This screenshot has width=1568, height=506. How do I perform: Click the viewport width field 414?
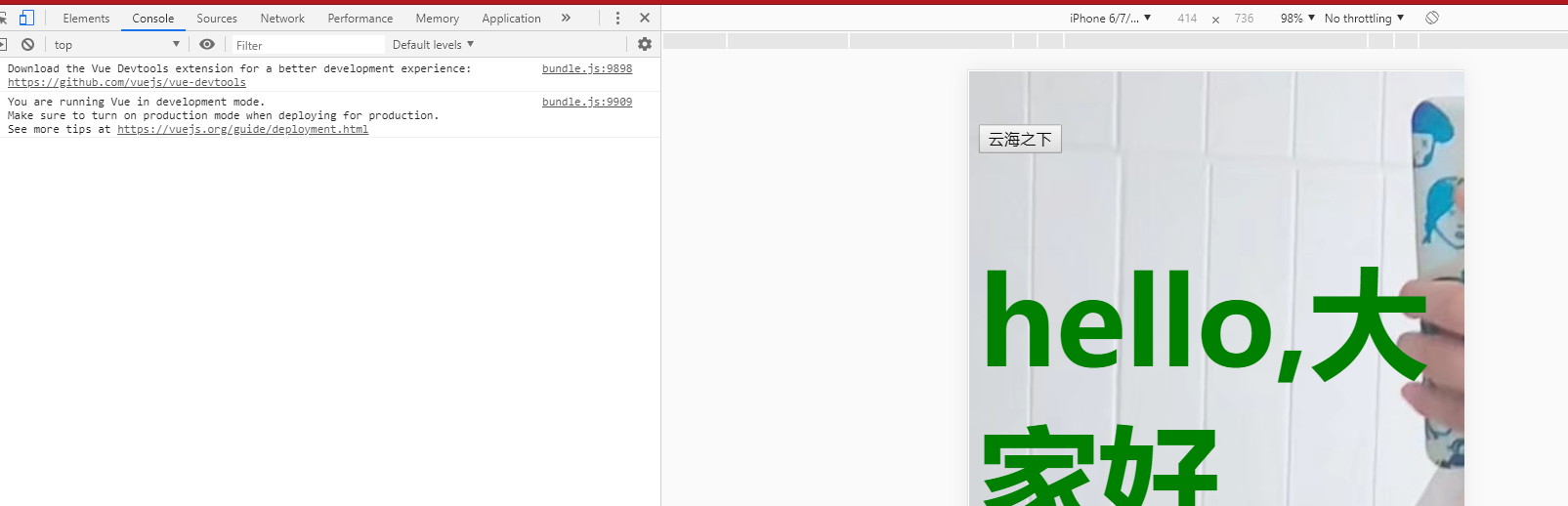point(1187,18)
